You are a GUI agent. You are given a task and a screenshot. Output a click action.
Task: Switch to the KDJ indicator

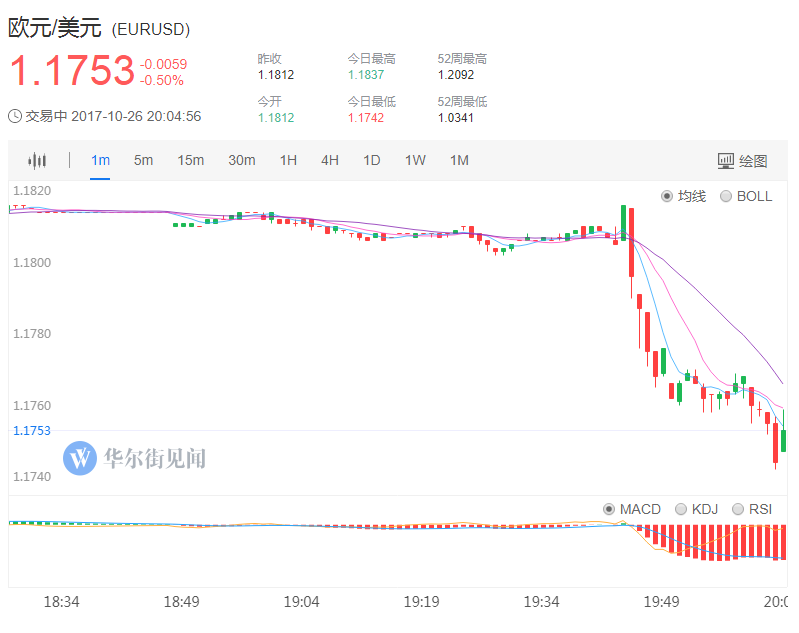pos(681,509)
